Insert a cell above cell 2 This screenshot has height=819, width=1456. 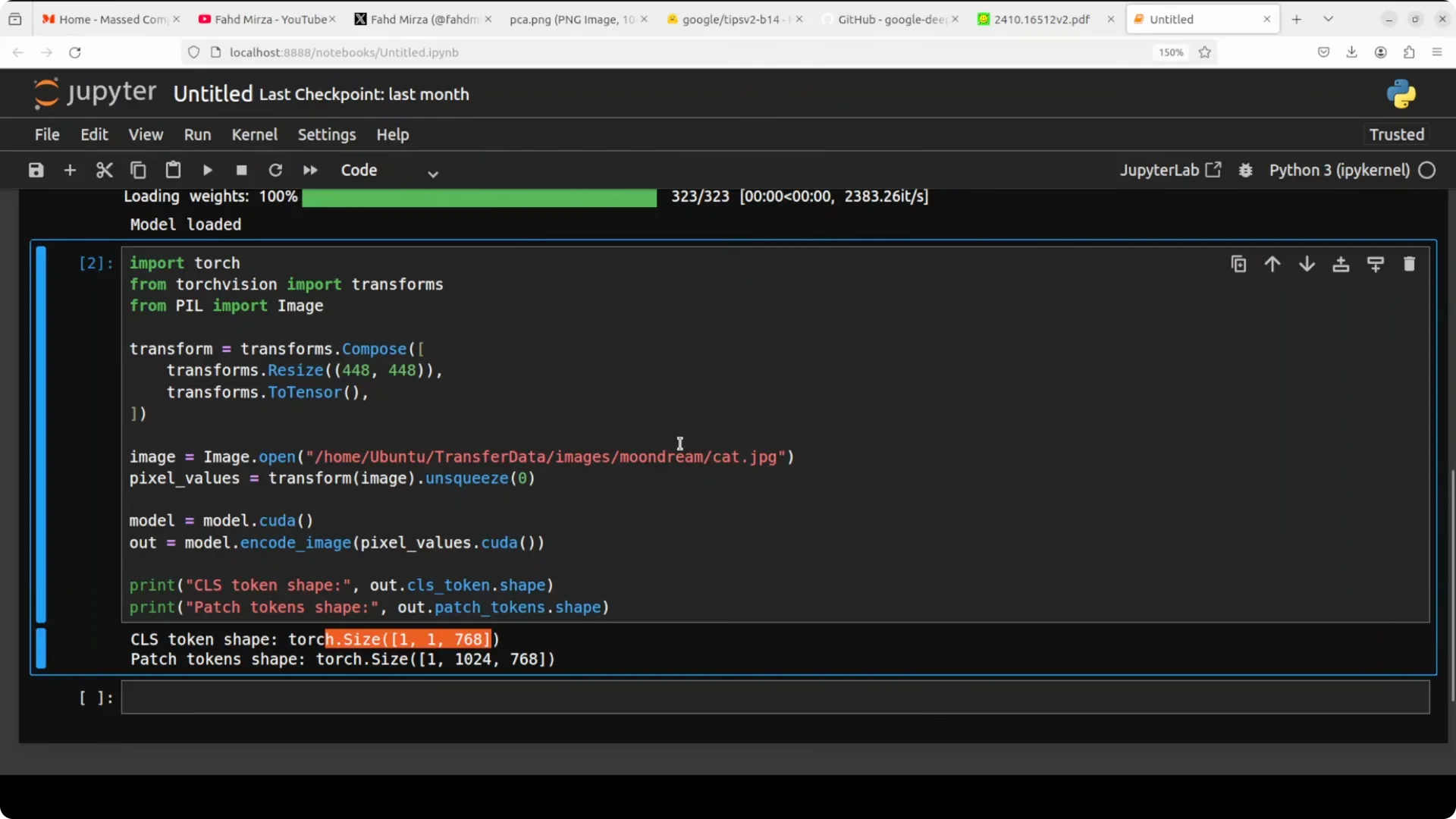click(1341, 264)
